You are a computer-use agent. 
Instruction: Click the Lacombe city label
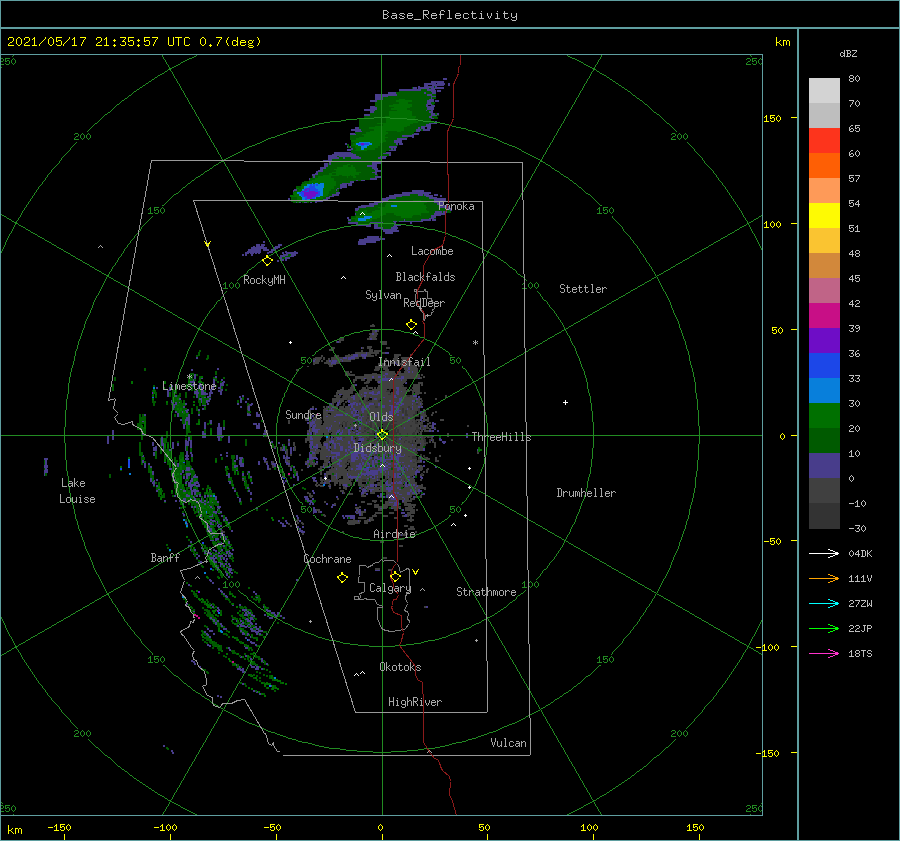tap(432, 251)
